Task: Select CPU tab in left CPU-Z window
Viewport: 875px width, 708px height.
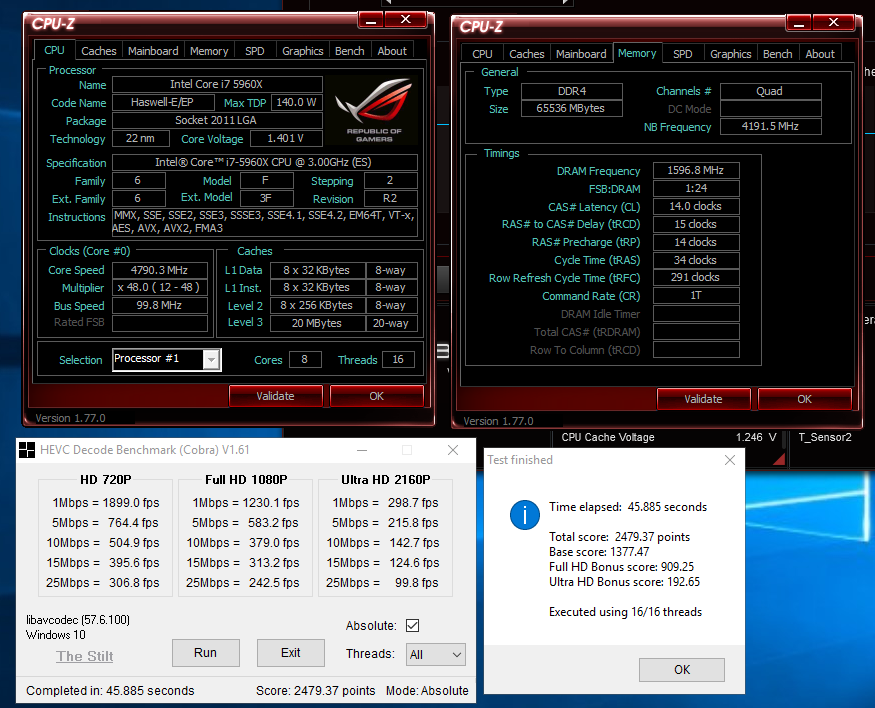Action: [x=54, y=50]
